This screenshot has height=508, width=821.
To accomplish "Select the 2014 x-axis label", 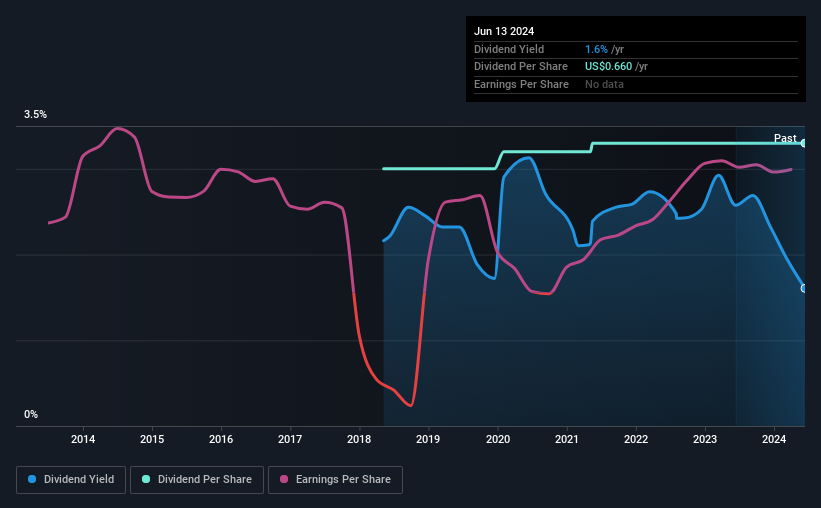I will [83, 439].
